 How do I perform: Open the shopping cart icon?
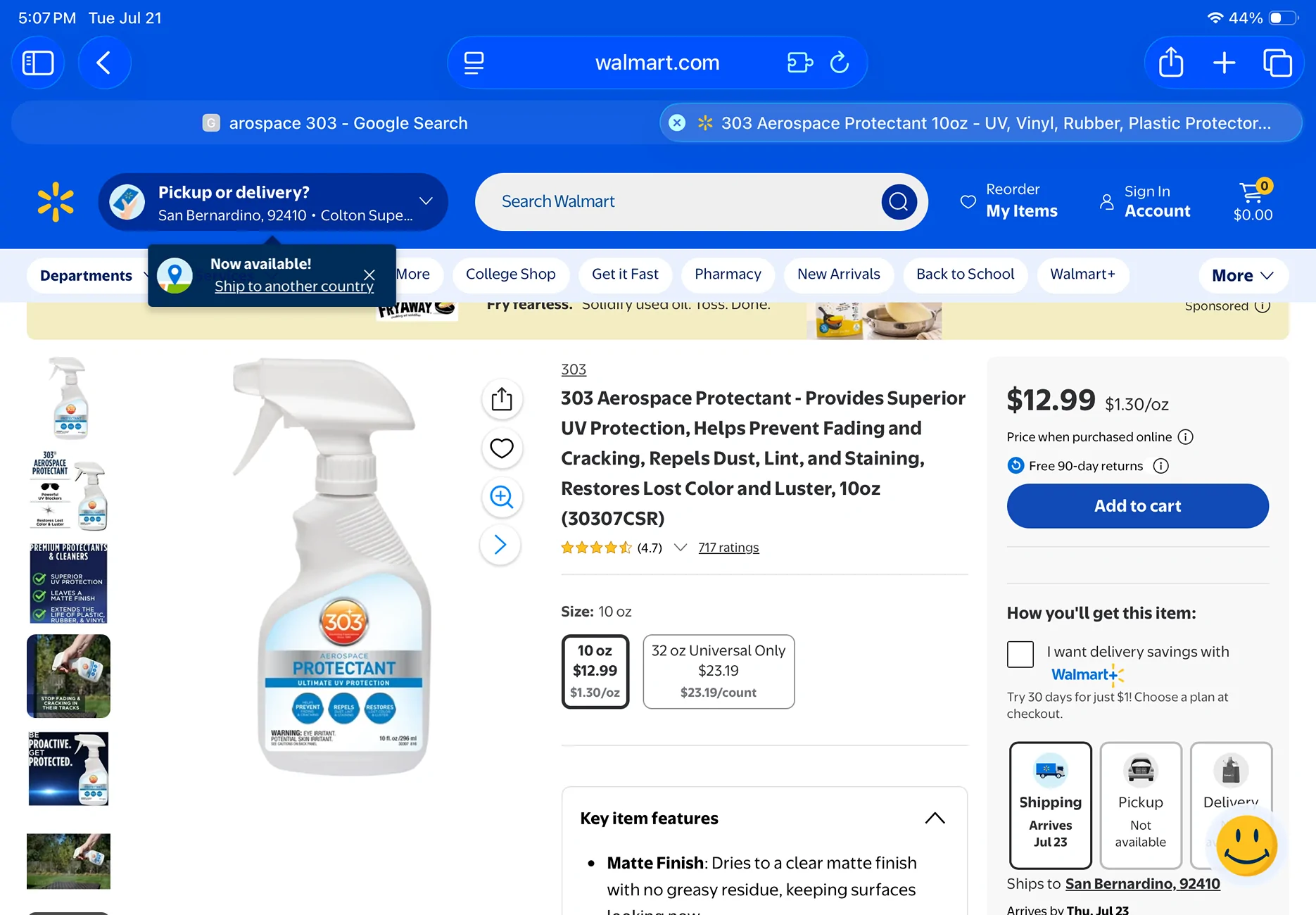[x=1253, y=201]
